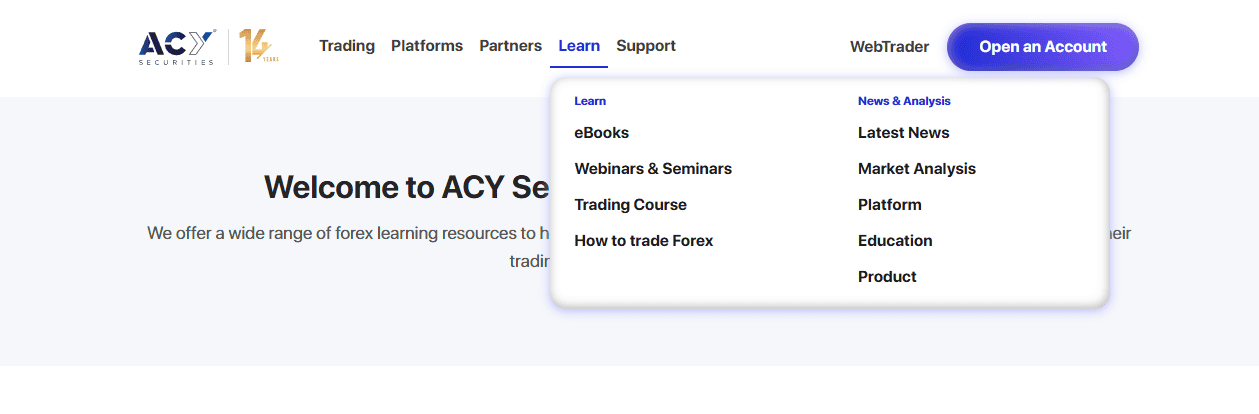This screenshot has height=414, width=1259.
Task: Select eBooks from the Learn menu
Action: click(601, 133)
